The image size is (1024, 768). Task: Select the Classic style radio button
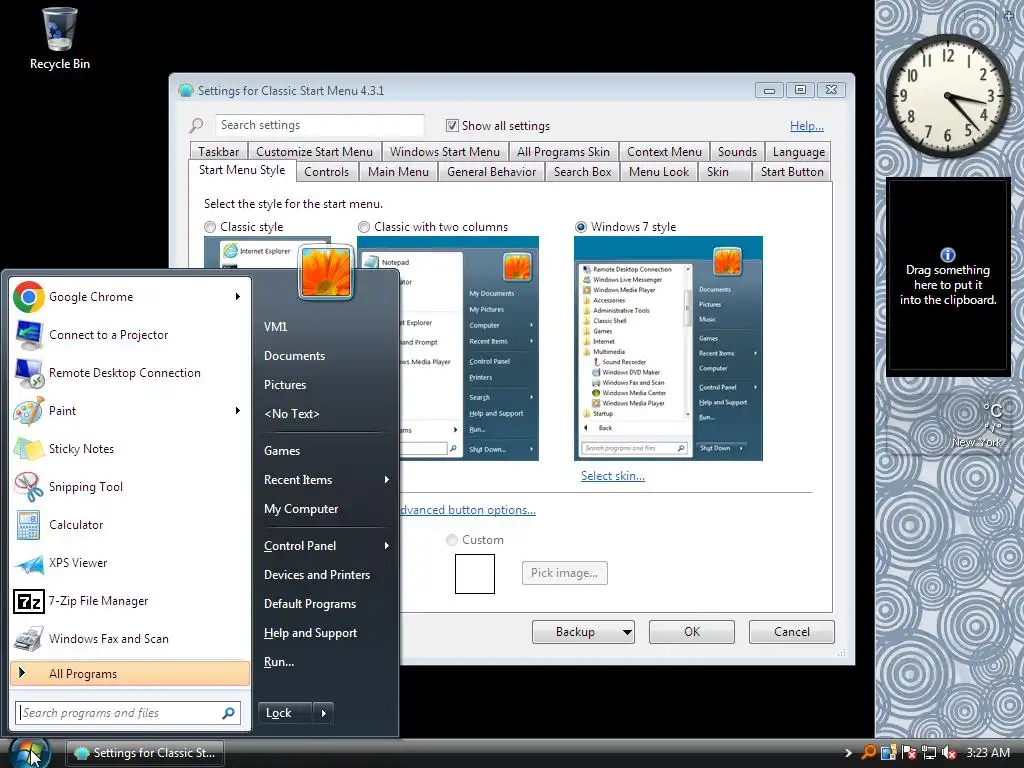coord(210,227)
